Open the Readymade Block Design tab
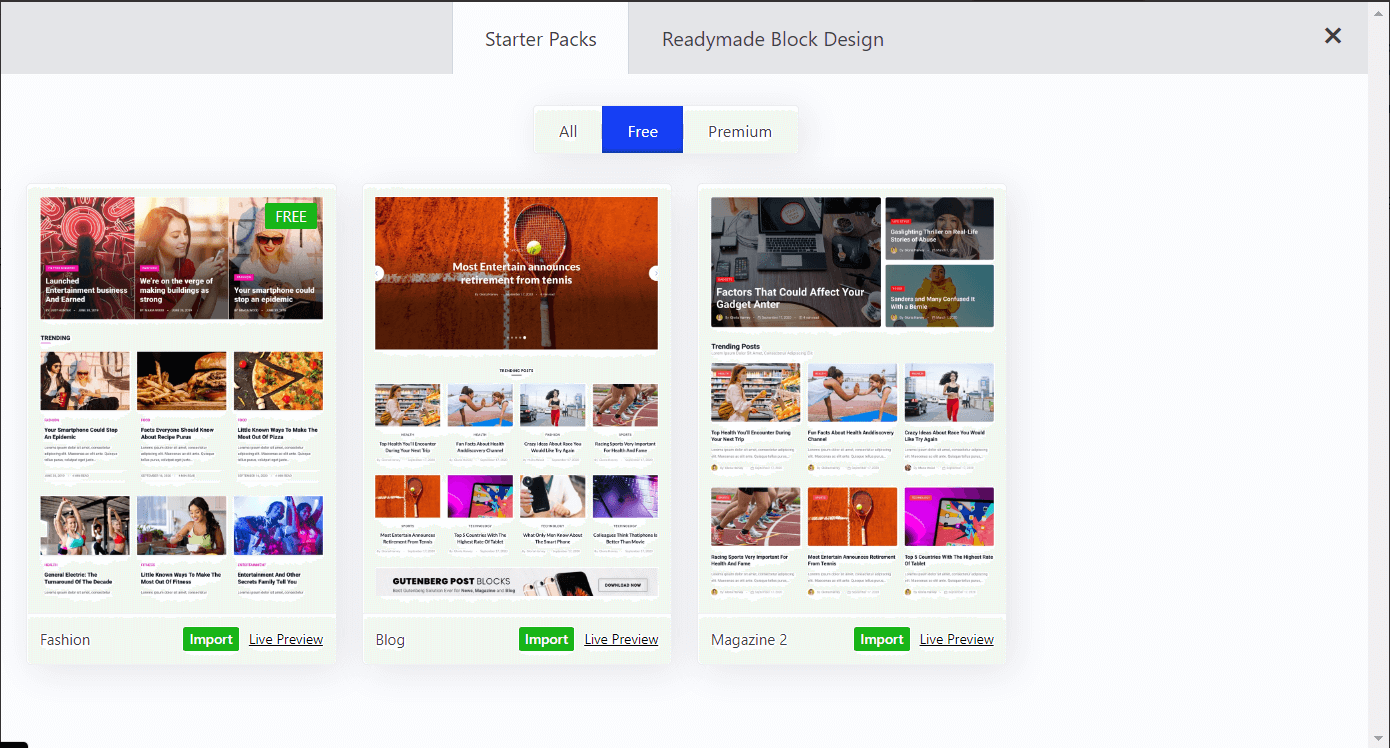This screenshot has height=748, width=1390. point(772,40)
